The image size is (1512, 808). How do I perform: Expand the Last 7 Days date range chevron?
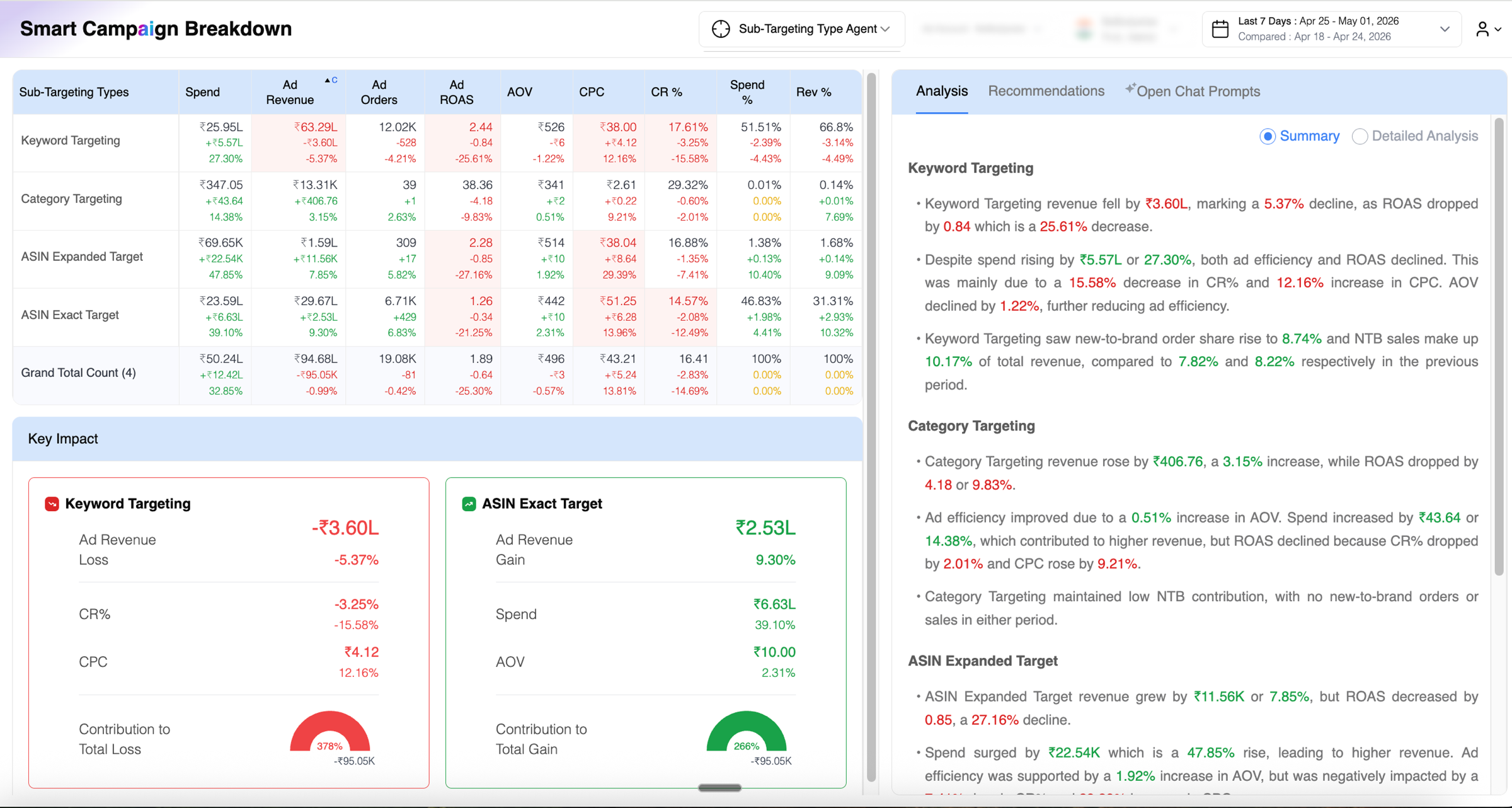tap(1445, 29)
